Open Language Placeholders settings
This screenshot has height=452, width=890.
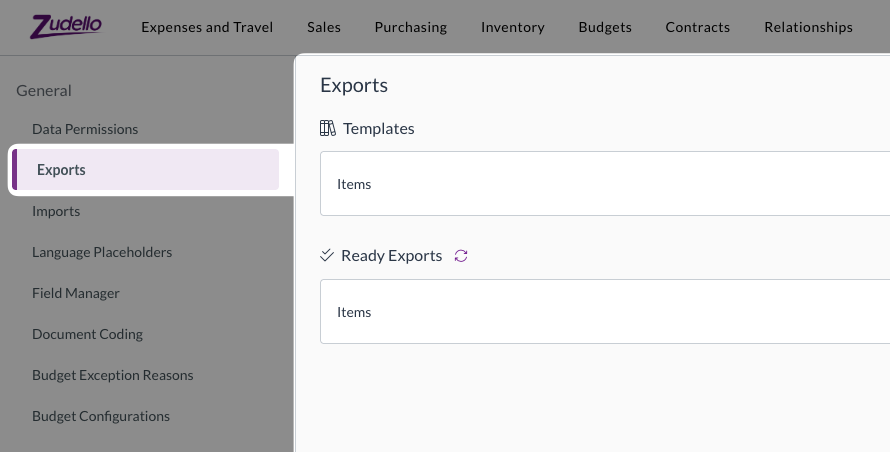102,252
